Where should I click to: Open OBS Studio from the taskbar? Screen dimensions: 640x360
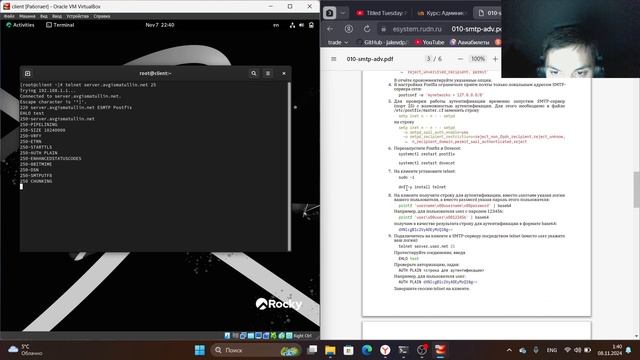point(422,350)
